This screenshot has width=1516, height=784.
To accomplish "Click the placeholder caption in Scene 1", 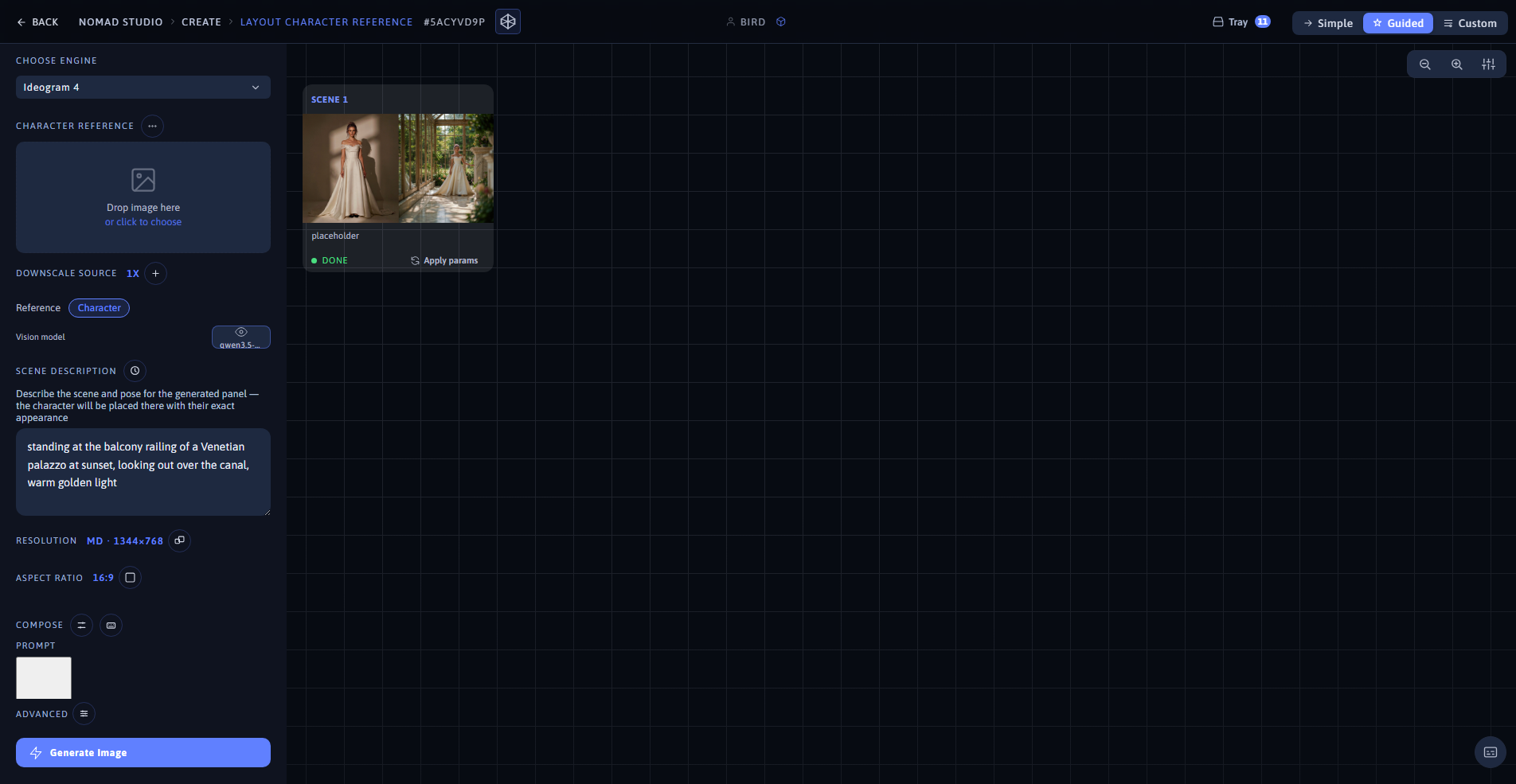I will 335,236.
